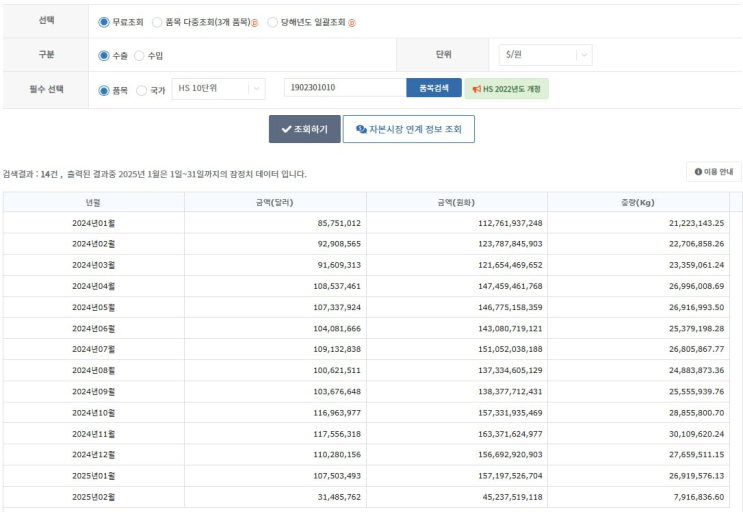Open the HS 10단위 dropdown
The height and width of the screenshot is (512, 743).
coord(218,89)
